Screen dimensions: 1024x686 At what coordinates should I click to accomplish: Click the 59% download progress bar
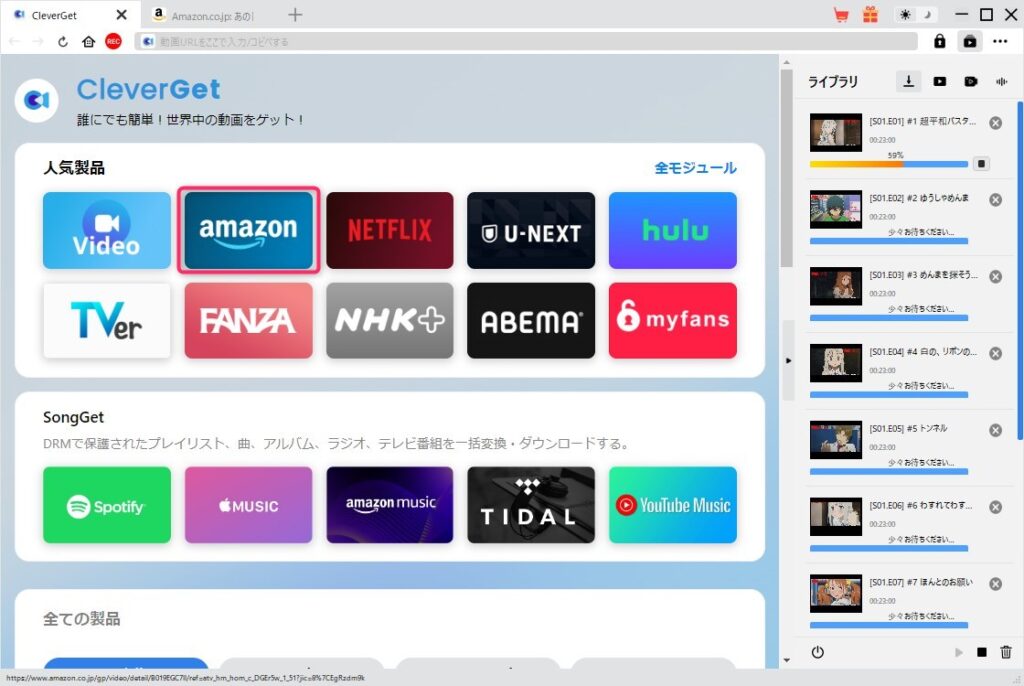(888, 164)
